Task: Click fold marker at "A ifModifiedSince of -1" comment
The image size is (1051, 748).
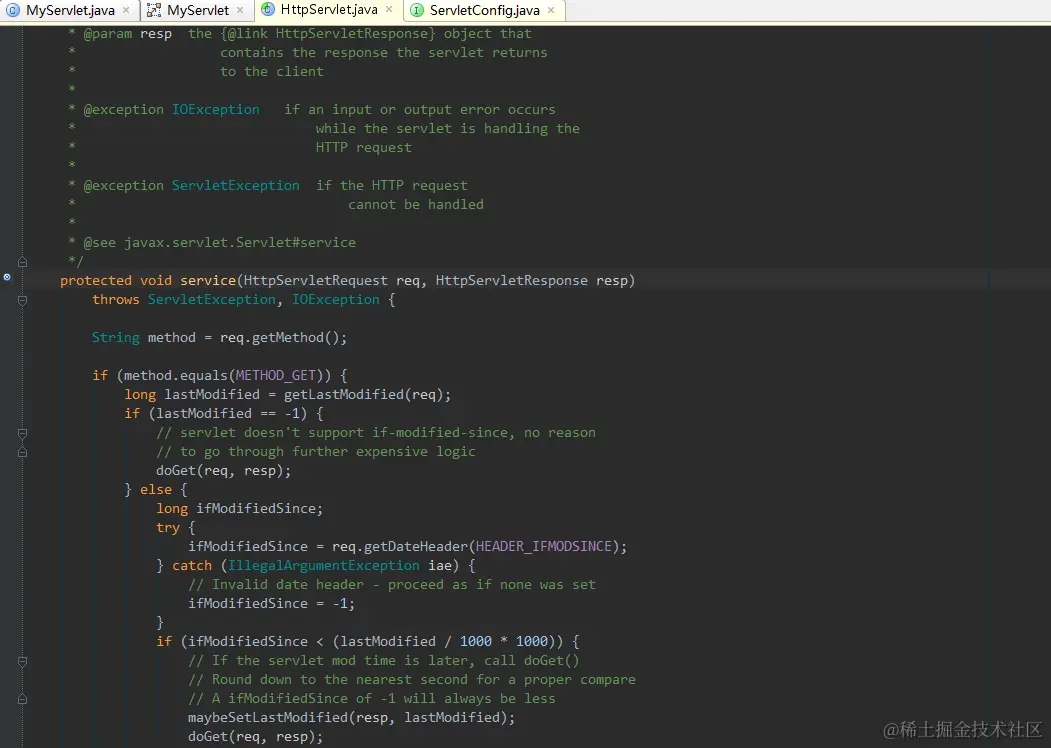Action: pyautogui.click(x=22, y=698)
